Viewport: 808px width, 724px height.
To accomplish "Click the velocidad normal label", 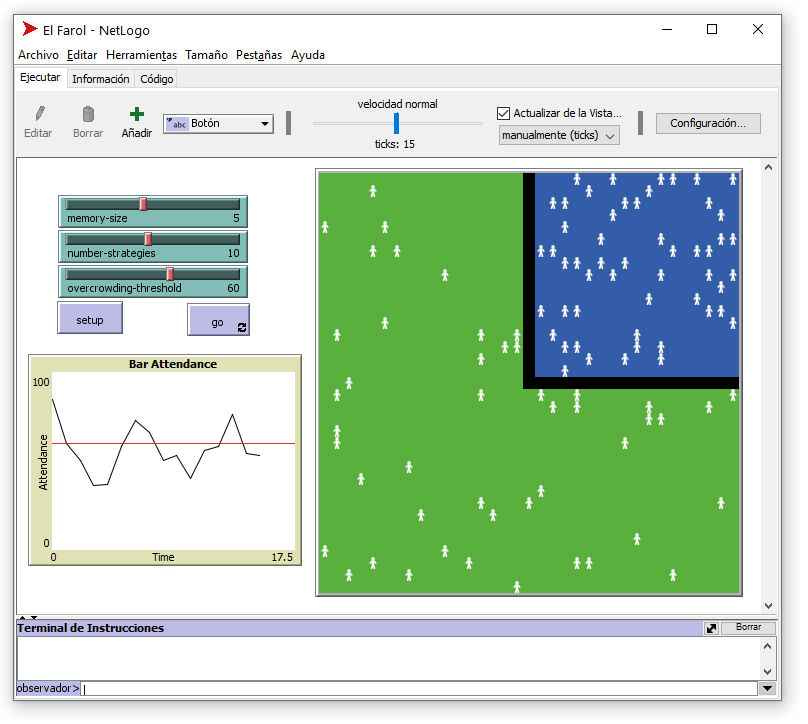I will pos(397,104).
